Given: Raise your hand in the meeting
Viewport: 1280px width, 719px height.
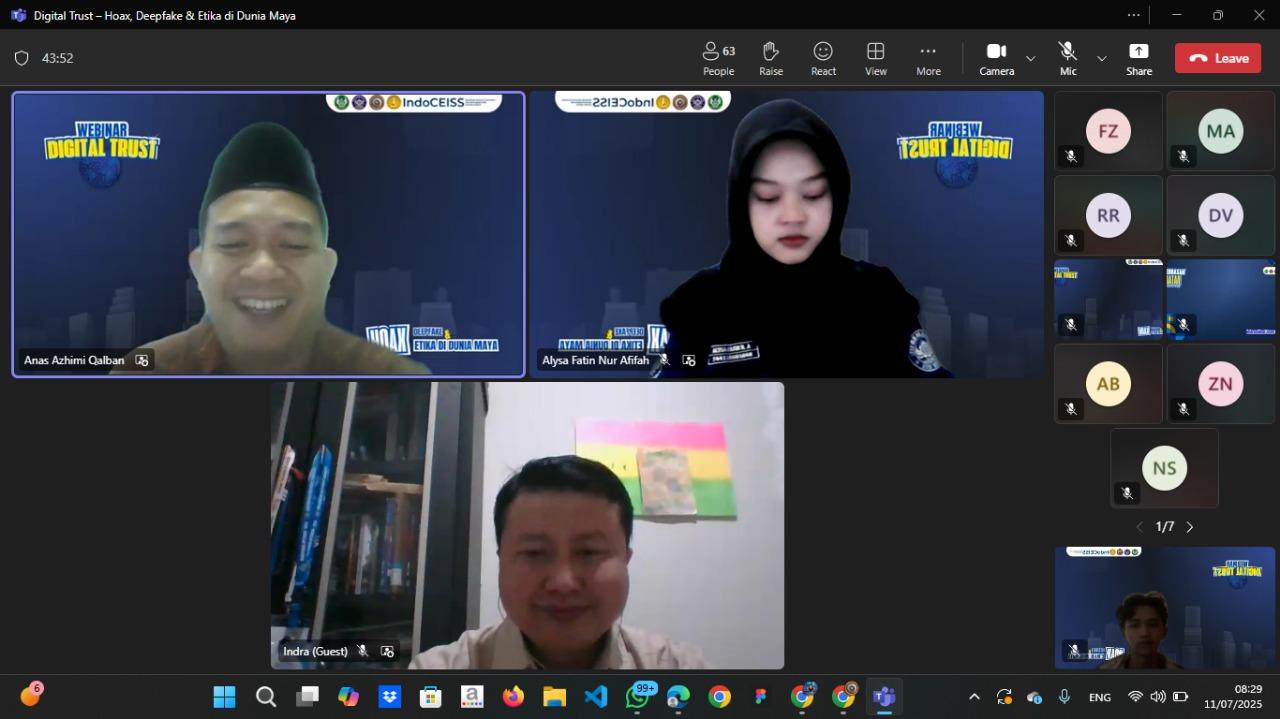Looking at the screenshot, I should (770, 58).
